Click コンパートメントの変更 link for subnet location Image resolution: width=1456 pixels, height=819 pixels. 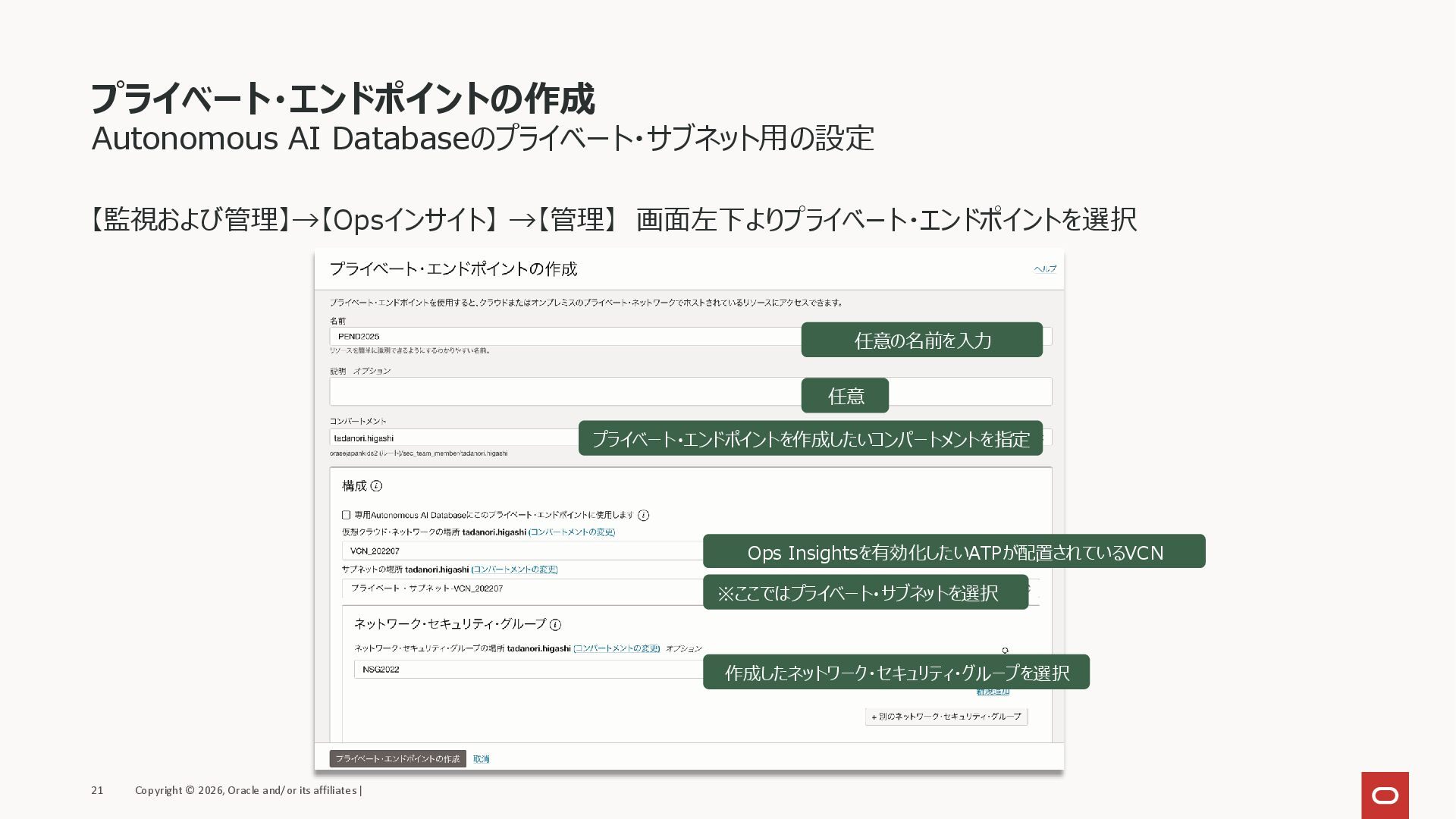pyautogui.click(x=514, y=570)
